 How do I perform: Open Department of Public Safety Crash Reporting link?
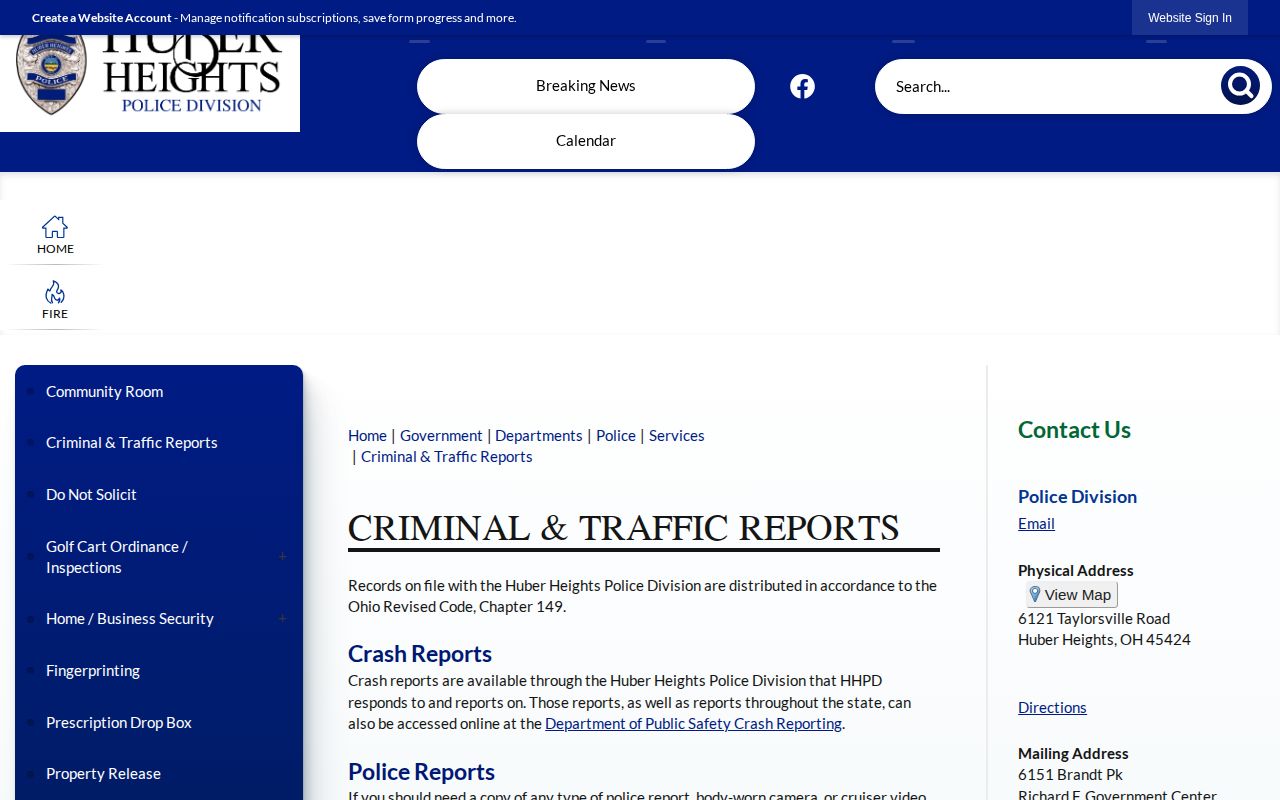point(693,723)
